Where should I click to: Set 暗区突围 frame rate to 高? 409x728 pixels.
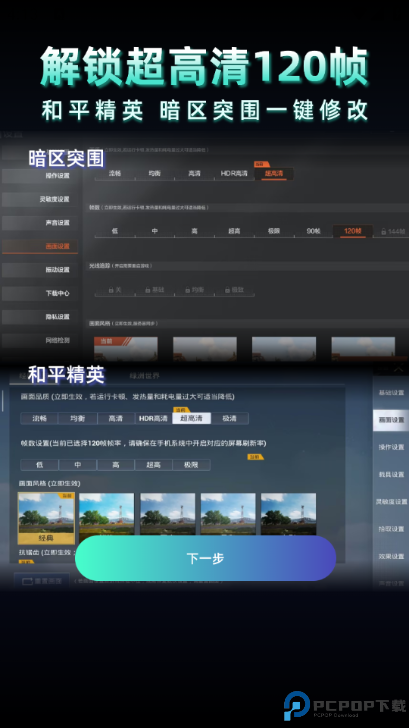(x=195, y=231)
